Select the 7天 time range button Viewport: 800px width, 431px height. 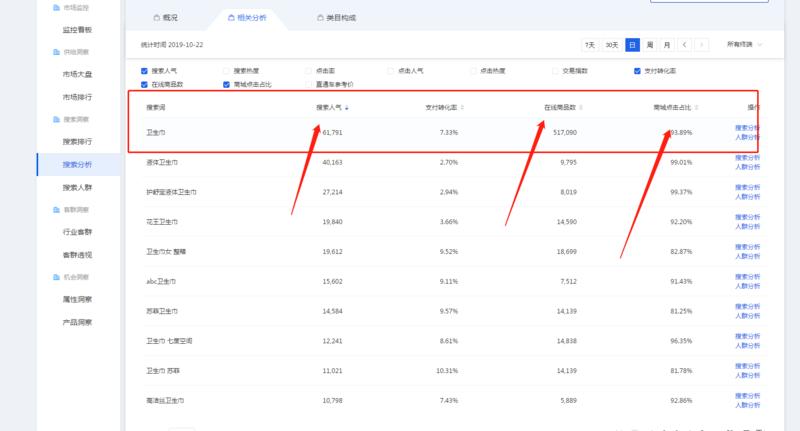coord(590,45)
